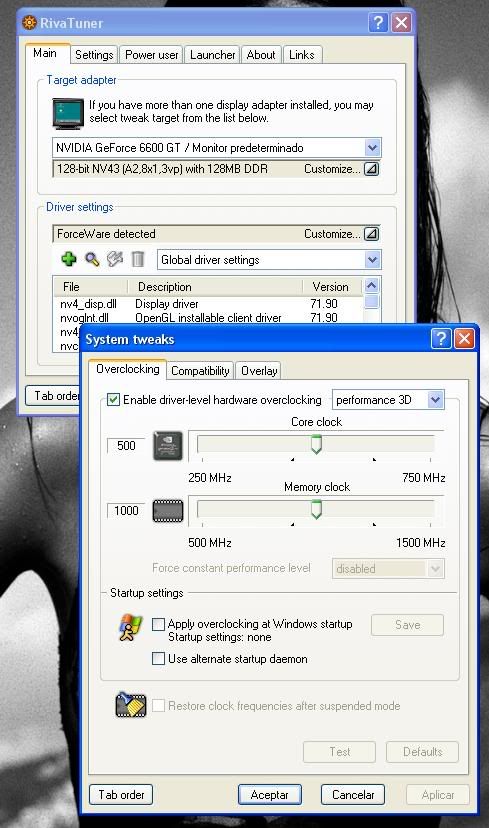The image size is (489, 828).
Task: Click the Aceptar button
Action: pyautogui.click(x=270, y=795)
